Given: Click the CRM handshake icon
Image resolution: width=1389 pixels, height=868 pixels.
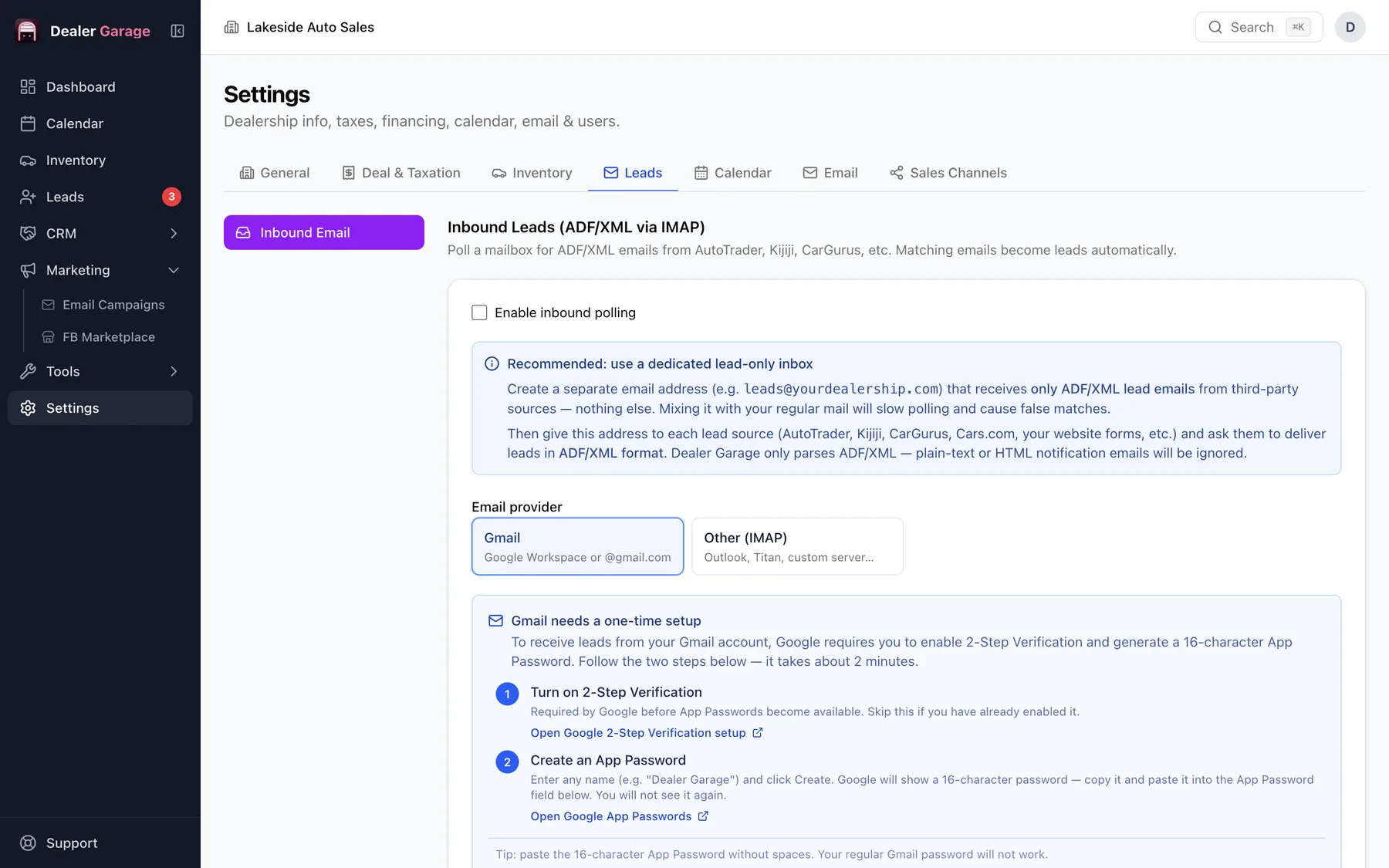Looking at the screenshot, I should [28, 234].
